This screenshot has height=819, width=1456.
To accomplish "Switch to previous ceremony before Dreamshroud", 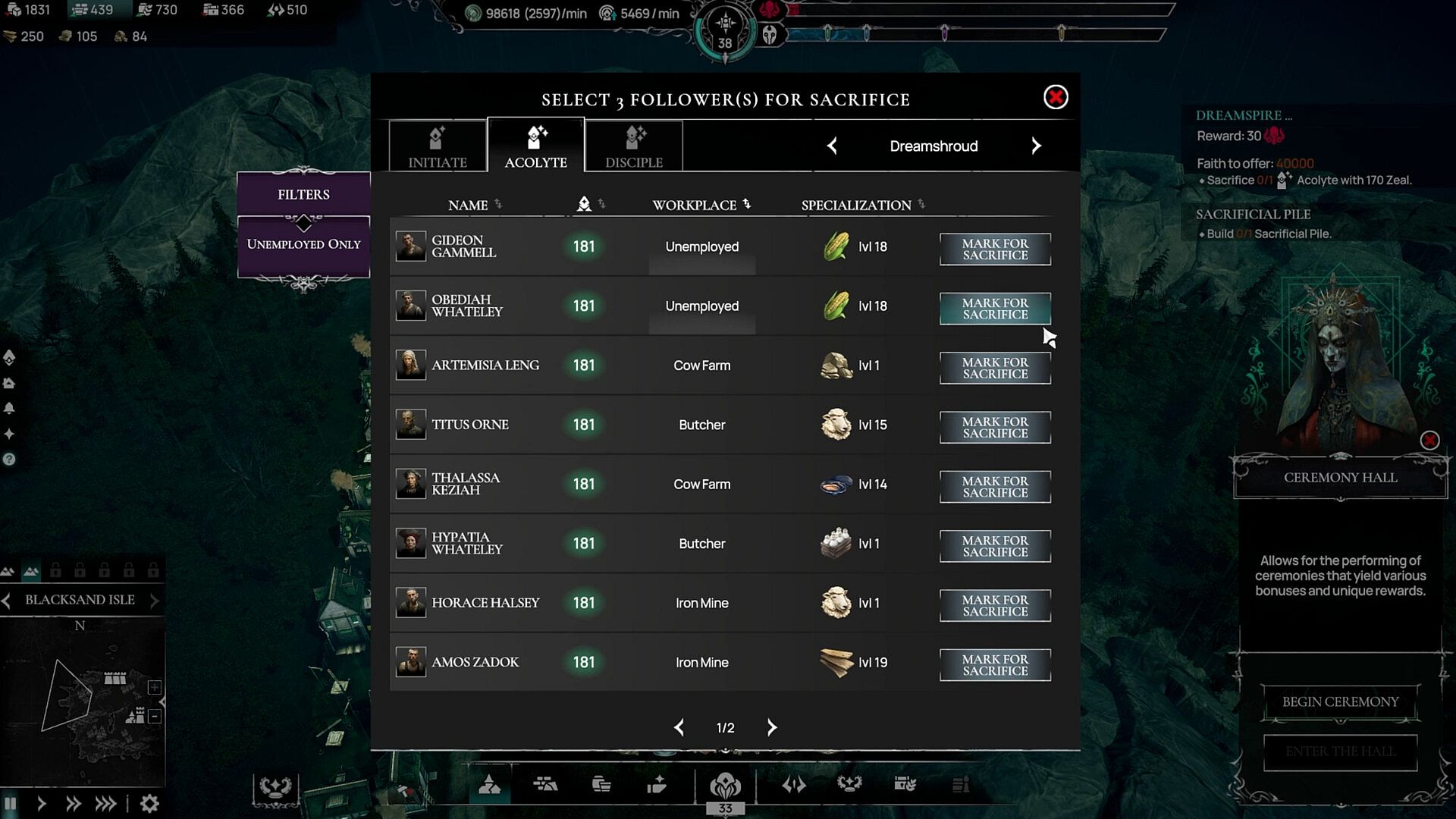I will coord(832,146).
